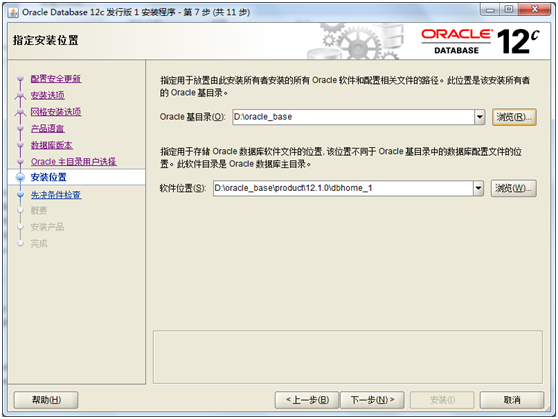The width and height of the screenshot is (558, 419).
Task: Click the Java installer icon in title bar
Action: (x=13, y=12)
